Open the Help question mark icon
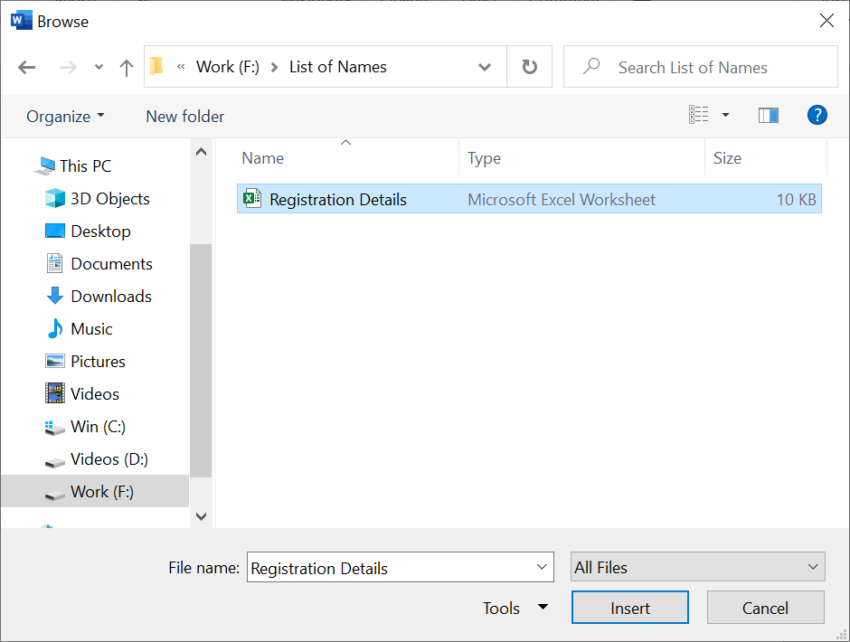Screen dimensions: 850x642 tap(817, 115)
